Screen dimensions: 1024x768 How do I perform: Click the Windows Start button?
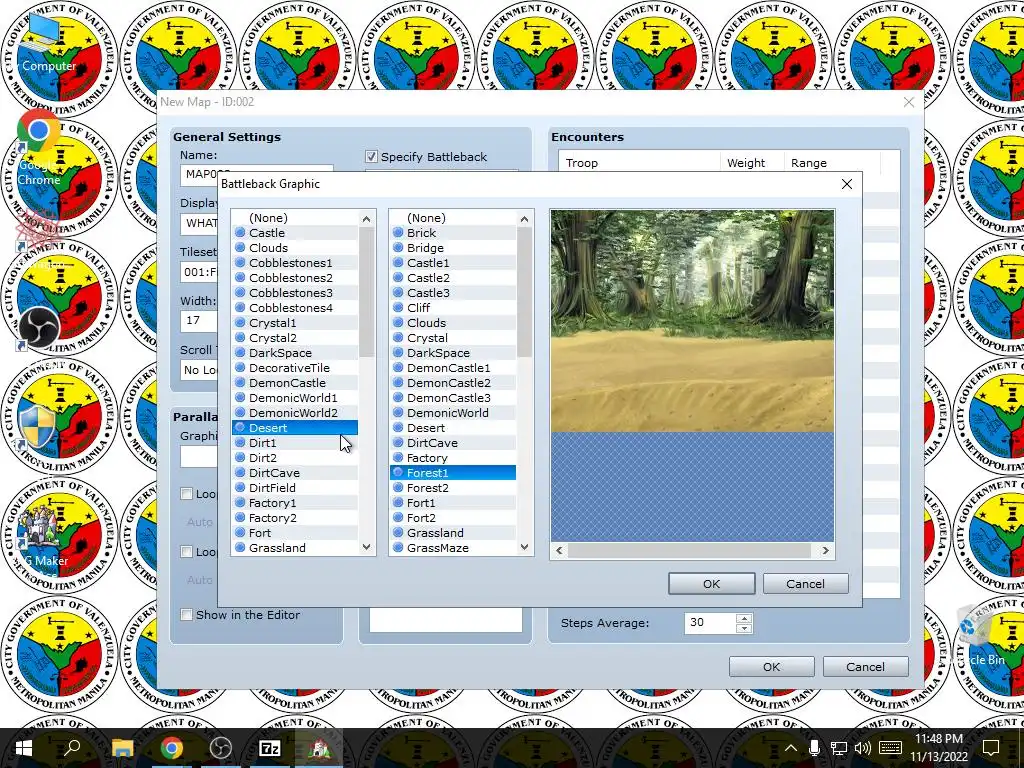pos(24,748)
